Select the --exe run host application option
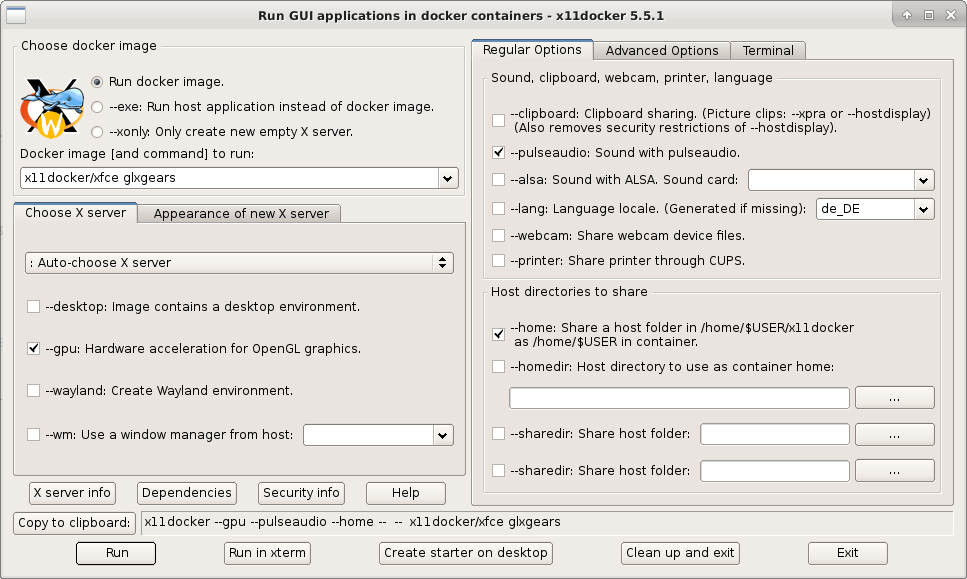Screen dimensions: 967x579 pos(97,107)
